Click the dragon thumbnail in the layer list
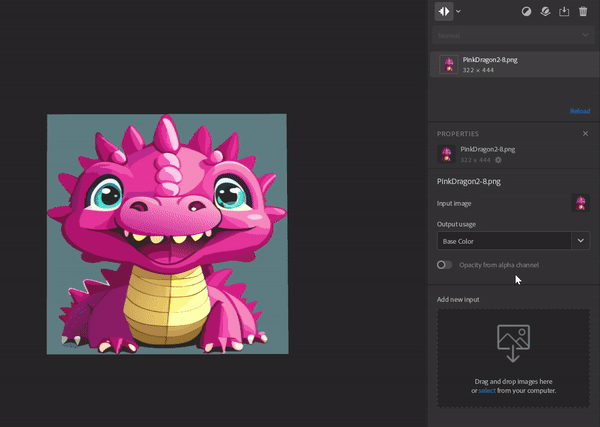 (x=449, y=65)
